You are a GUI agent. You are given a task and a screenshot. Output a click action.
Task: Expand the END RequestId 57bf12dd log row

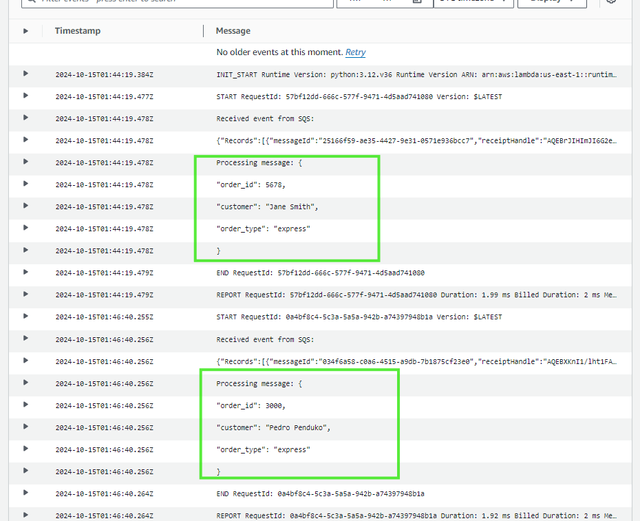26,272
